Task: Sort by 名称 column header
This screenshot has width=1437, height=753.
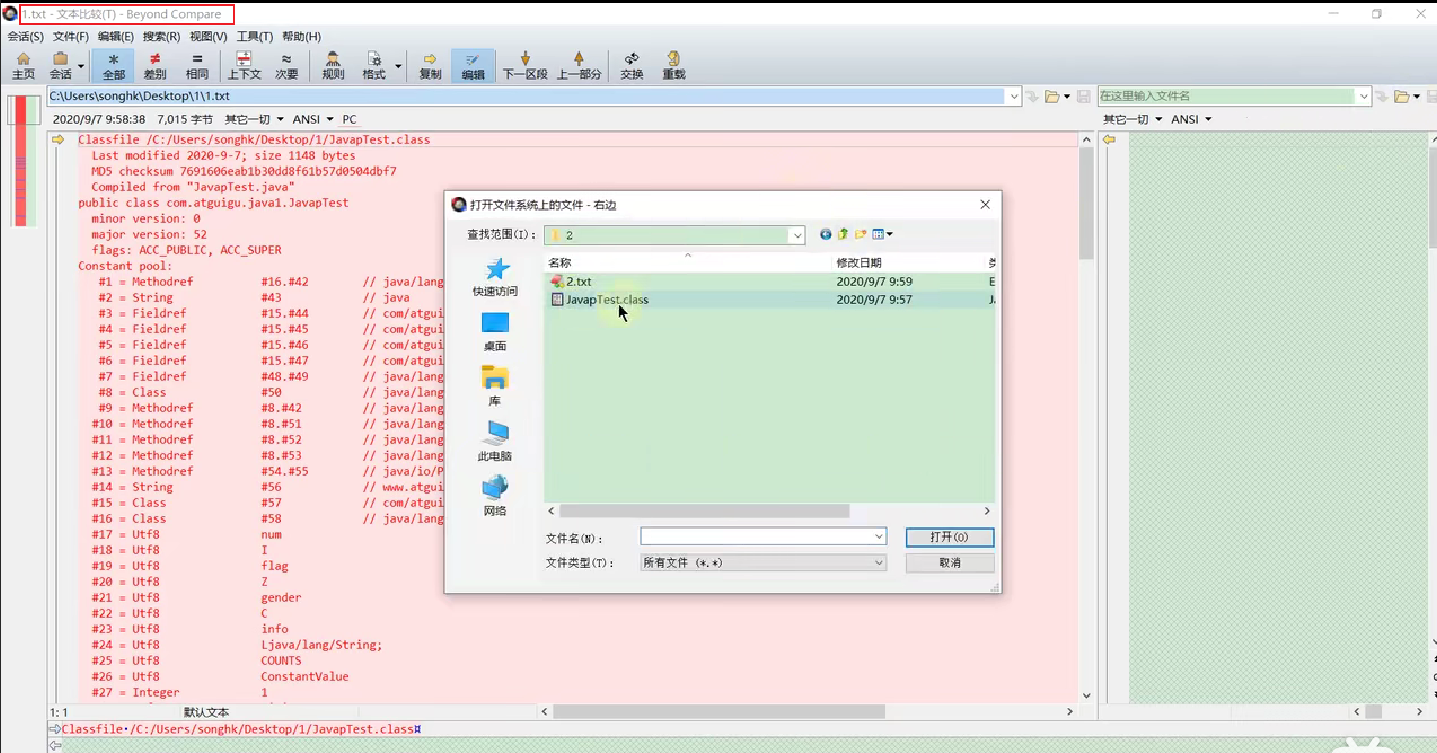Action: tap(688, 262)
